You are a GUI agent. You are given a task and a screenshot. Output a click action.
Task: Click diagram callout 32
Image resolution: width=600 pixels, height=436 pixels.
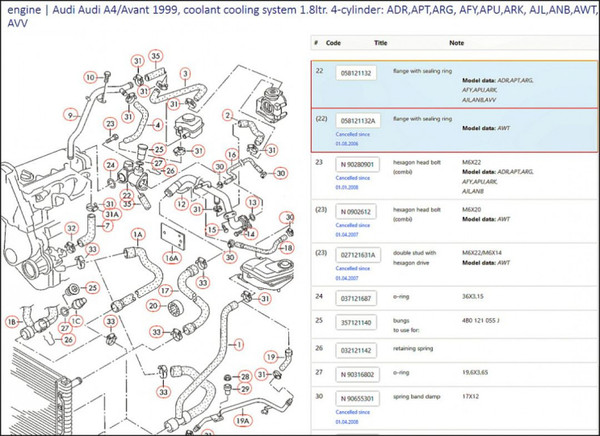pos(72,229)
